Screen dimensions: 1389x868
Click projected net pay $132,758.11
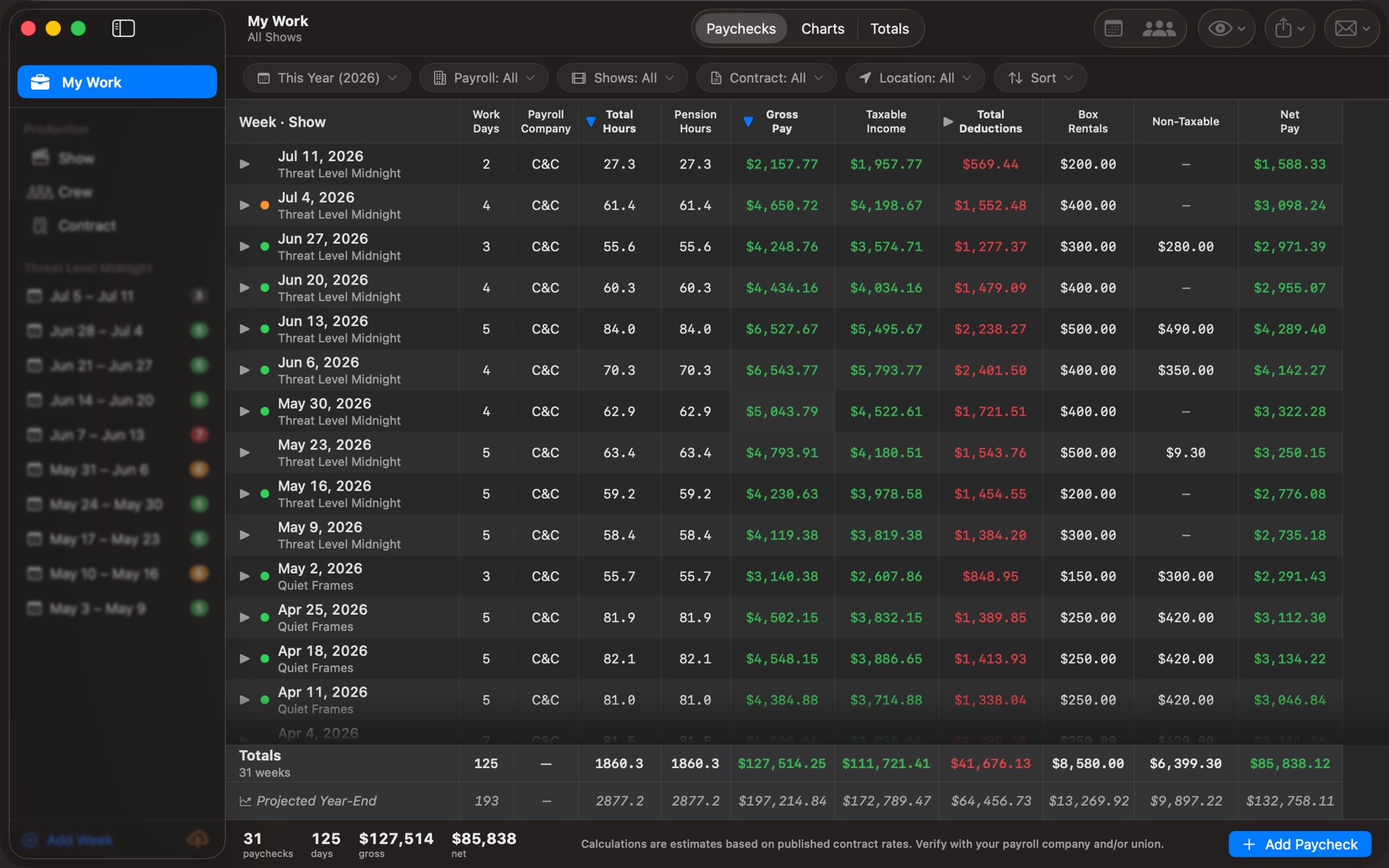[1290, 801]
